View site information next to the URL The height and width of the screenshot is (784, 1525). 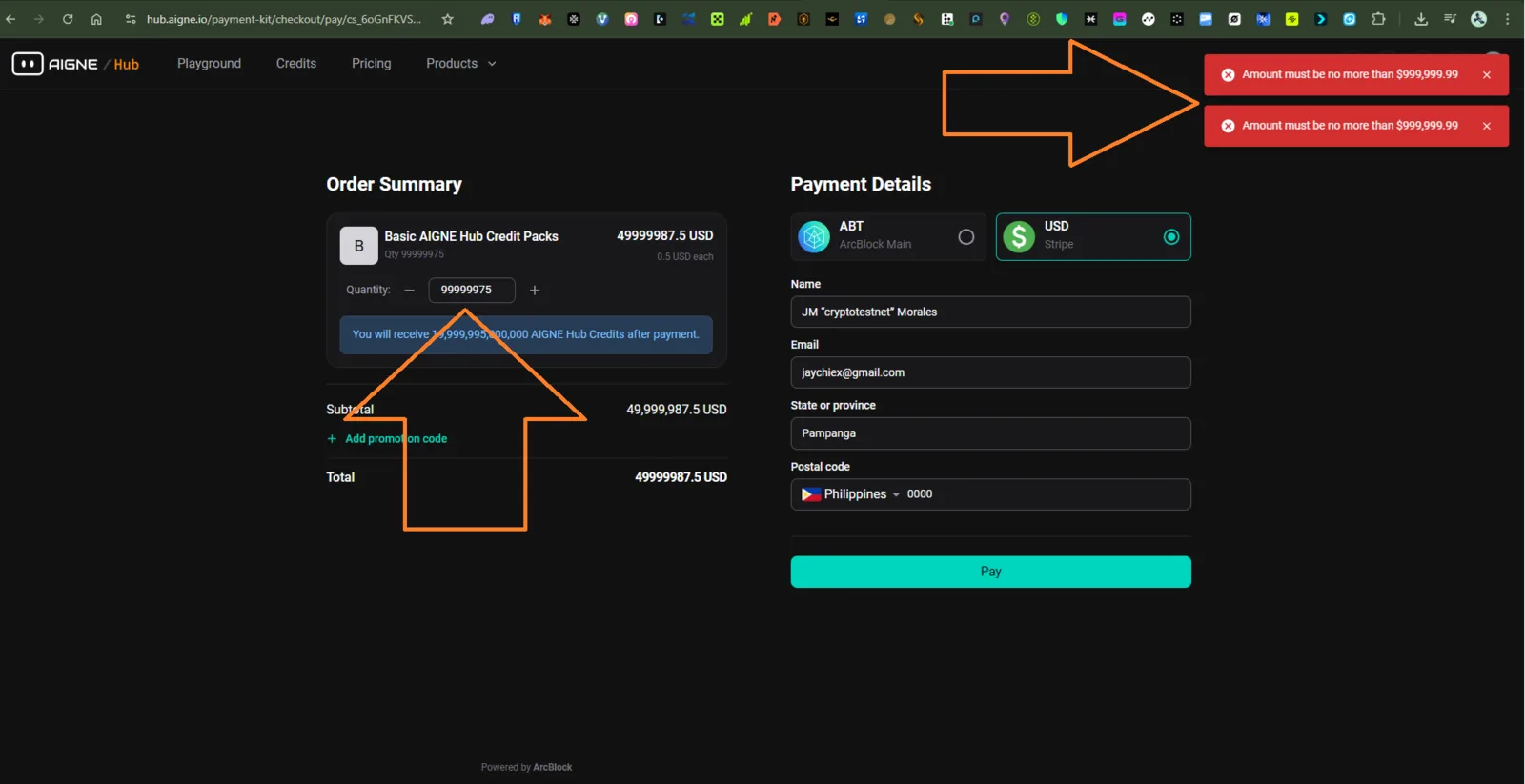[131, 19]
